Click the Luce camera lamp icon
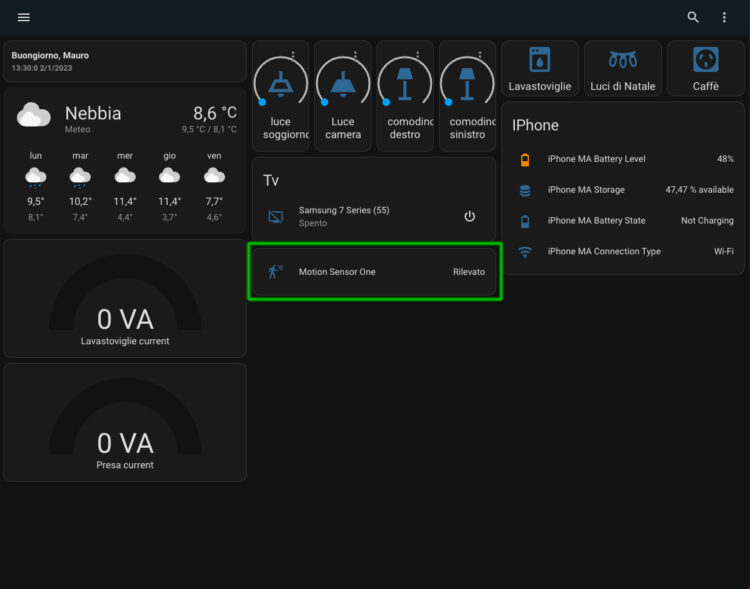This screenshot has width=750, height=589. (343, 84)
